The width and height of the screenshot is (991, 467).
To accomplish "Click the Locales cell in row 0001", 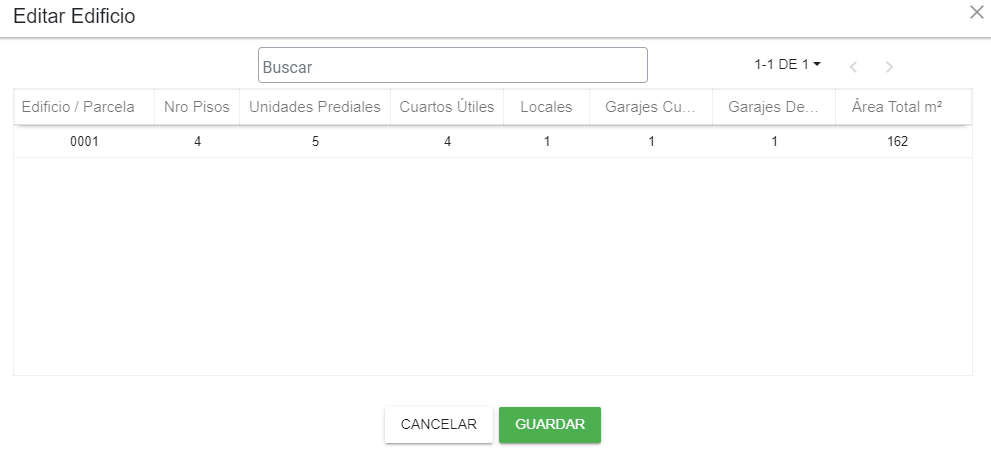I will (547, 142).
